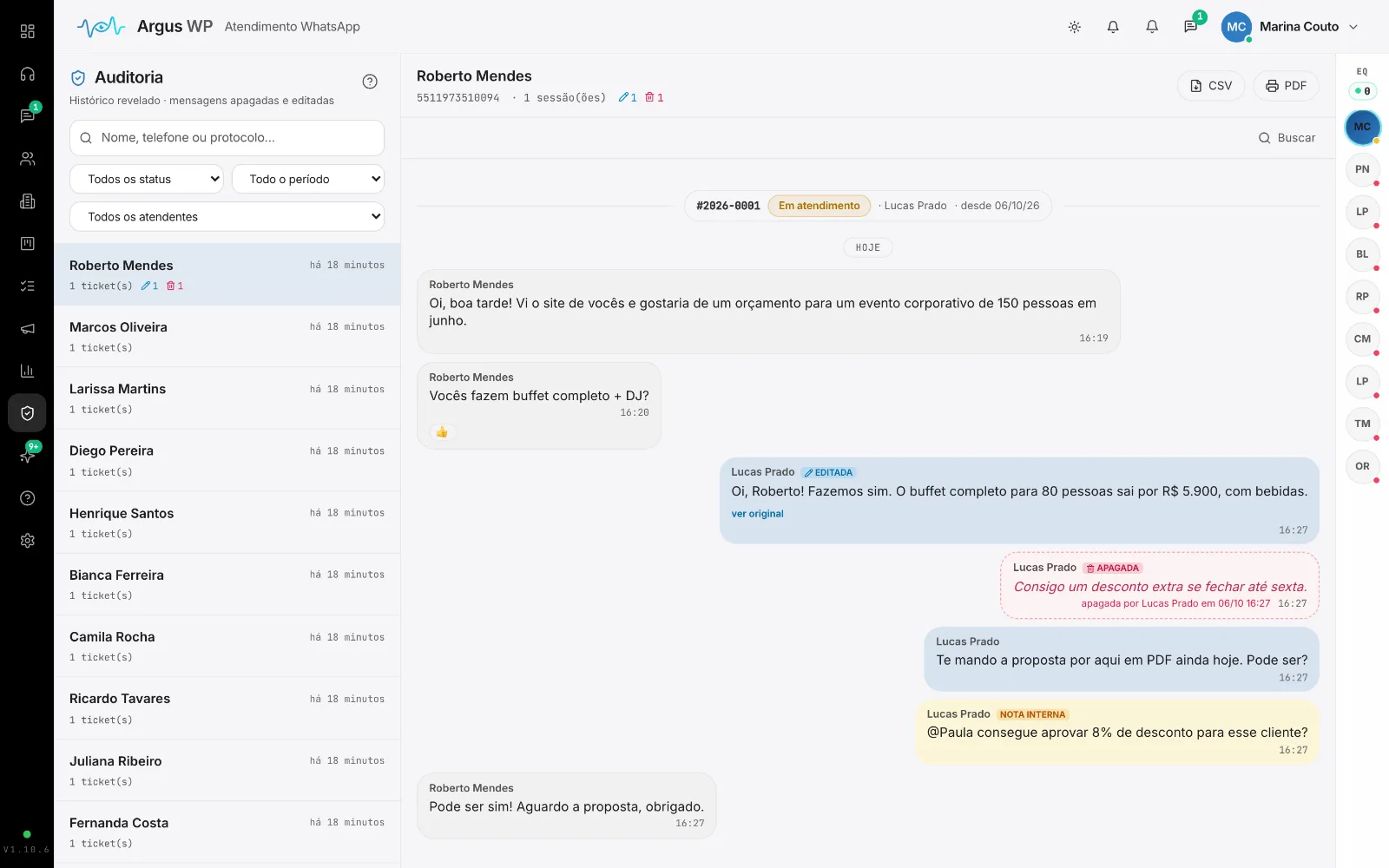Open the headset support icon in sidebar
The width and height of the screenshot is (1389, 868).
coord(27,74)
